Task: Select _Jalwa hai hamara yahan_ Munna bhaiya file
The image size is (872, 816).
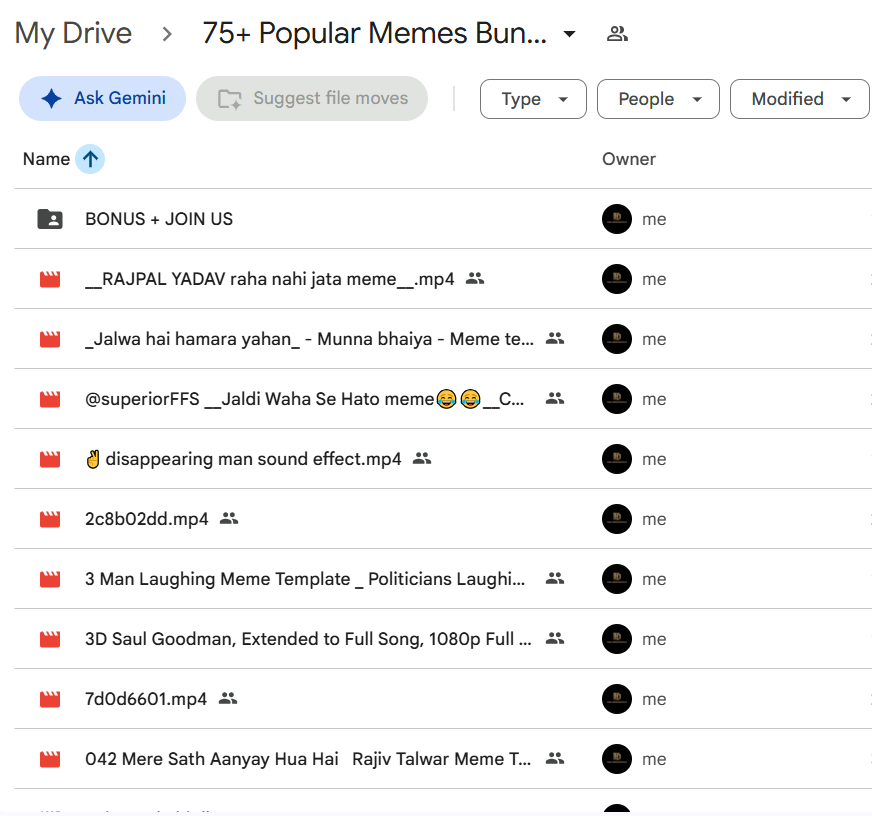Action: pos(309,339)
